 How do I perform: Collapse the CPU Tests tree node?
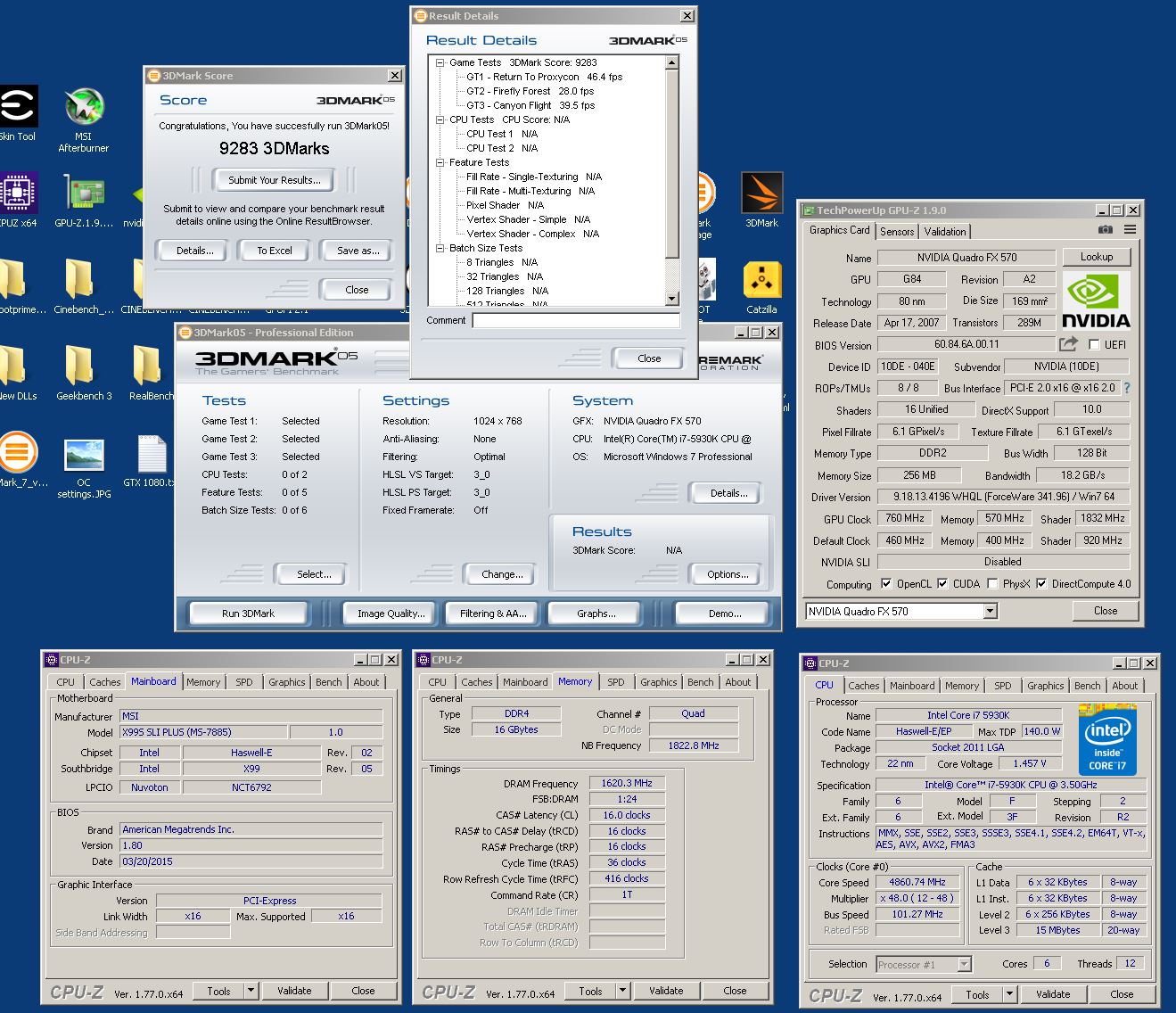(x=440, y=120)
